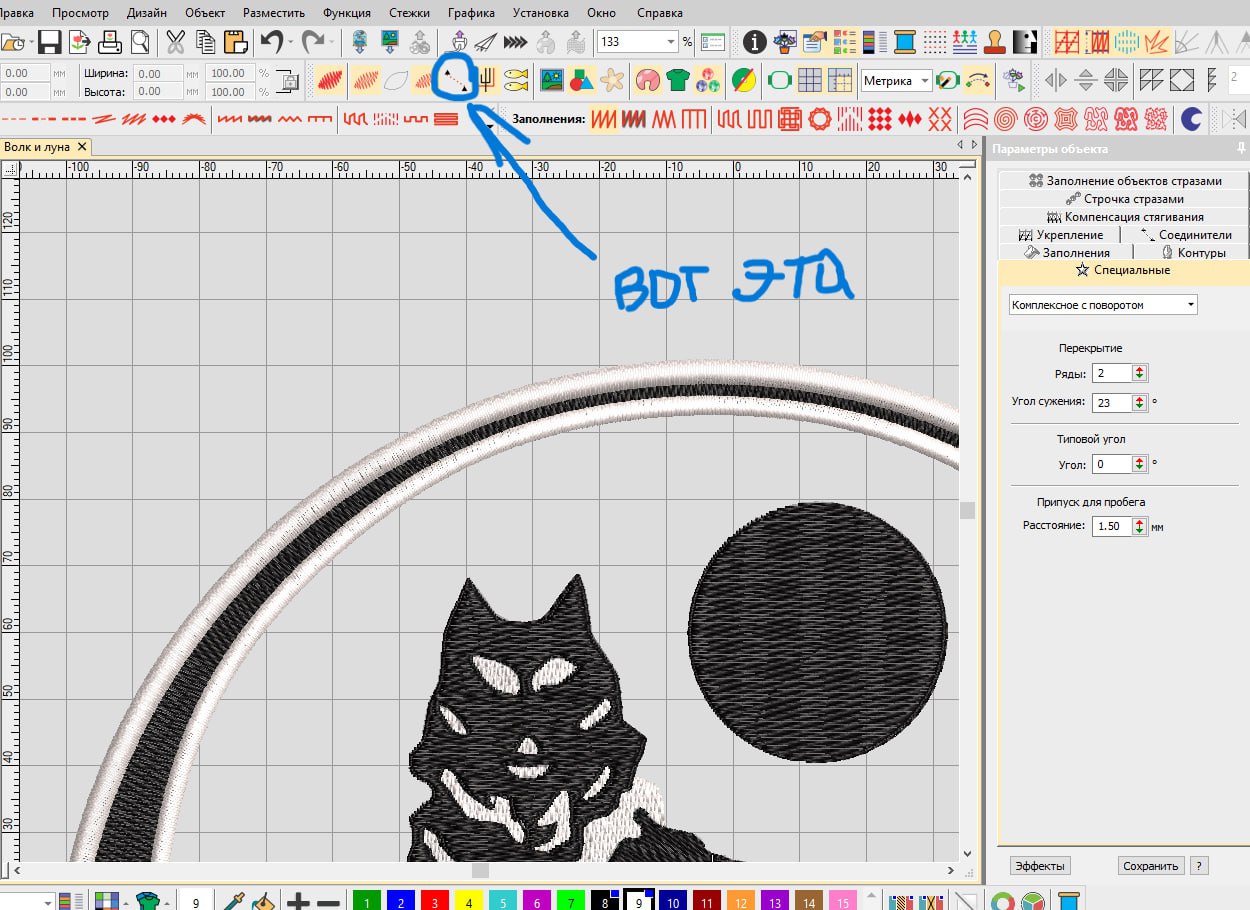Toggle the show hoop icon
The width and height of the screenshot is (1250, 910).
coord(779,79)
